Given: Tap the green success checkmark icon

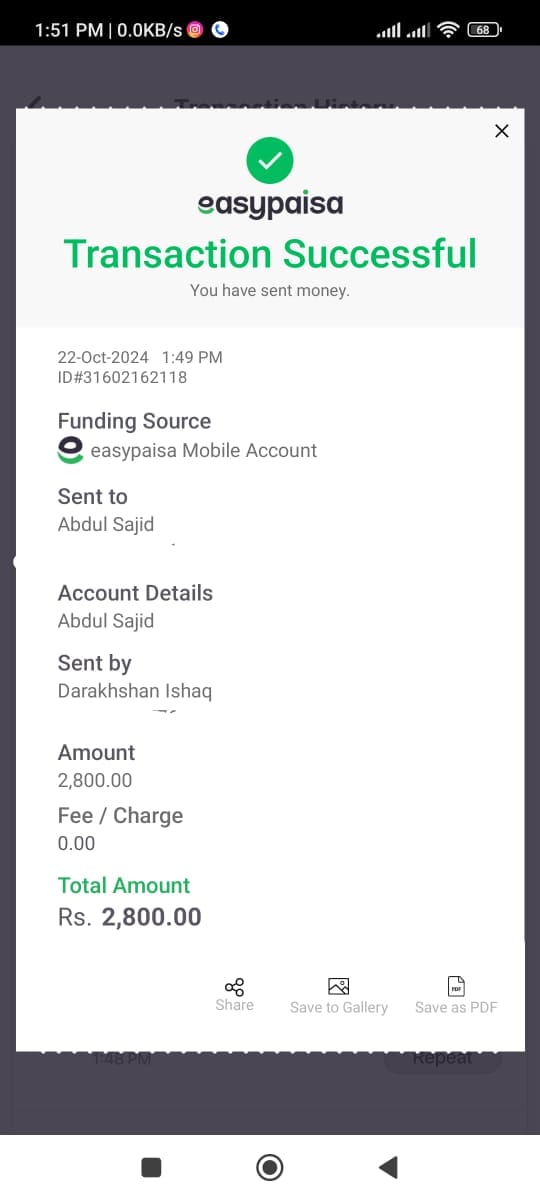Looking at the screenshot, I should (x=270, y=160).
